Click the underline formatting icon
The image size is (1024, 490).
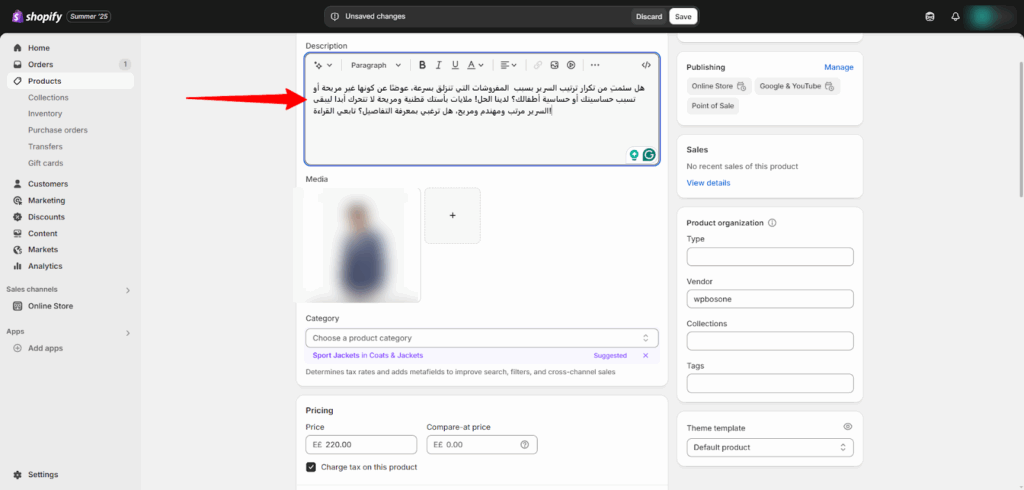(455, 65)
